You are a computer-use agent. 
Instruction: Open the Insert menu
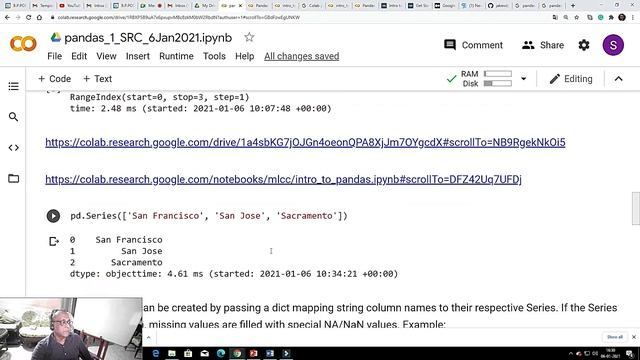point(138,56)
